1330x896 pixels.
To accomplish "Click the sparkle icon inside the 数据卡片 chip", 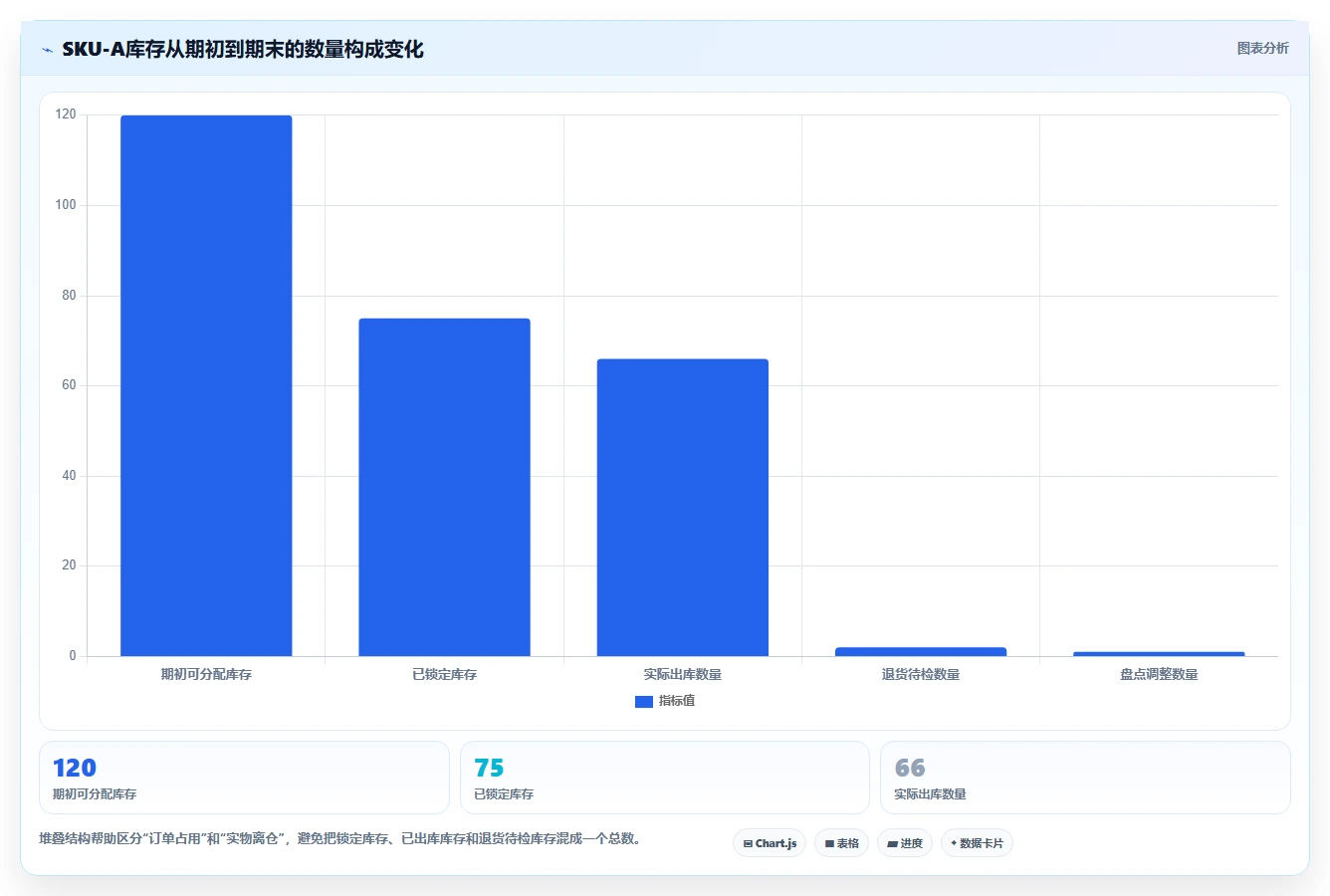I will tap(954, 843).
